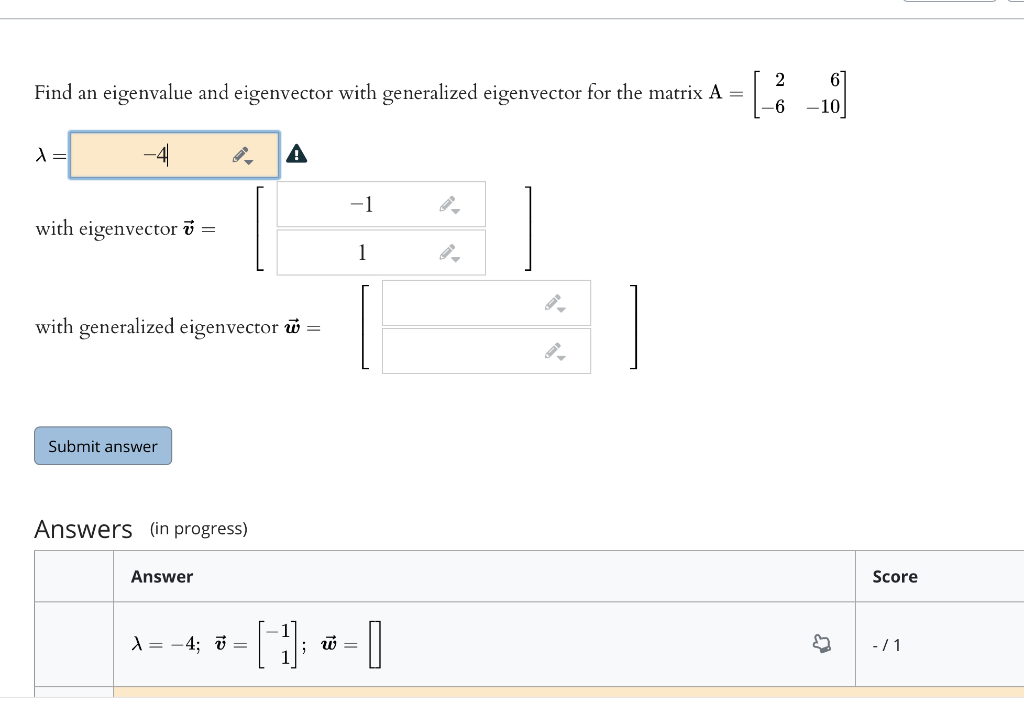1024x714 pixels.
Task: Click the Submit answer button
Action: pos(102,445)
